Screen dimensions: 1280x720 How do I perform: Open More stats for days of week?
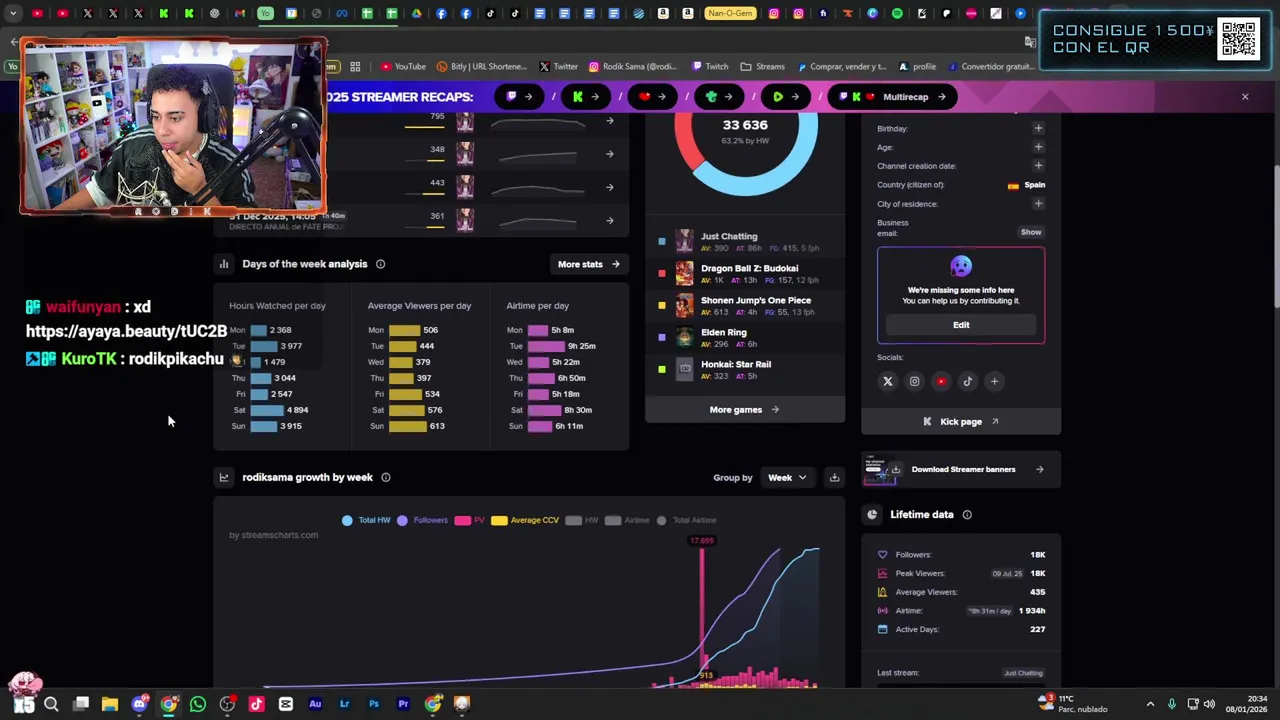[589, 264]
